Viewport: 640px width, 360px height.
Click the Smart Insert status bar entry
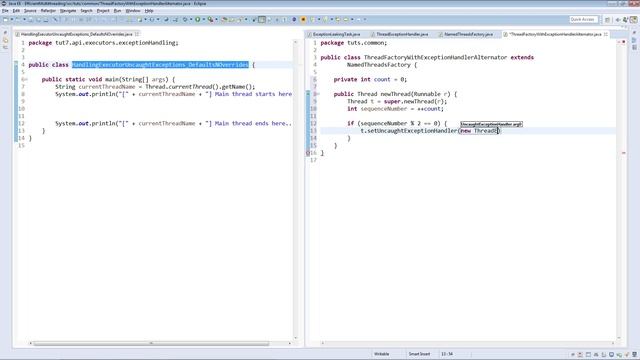[x=419, y=354]
